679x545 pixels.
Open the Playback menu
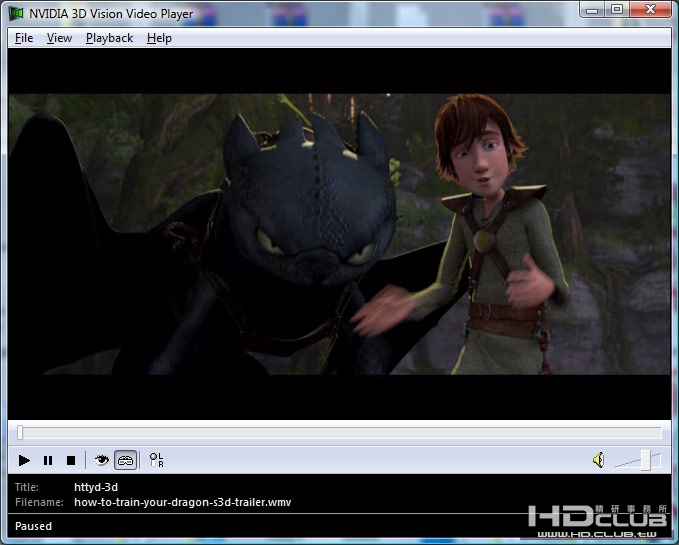(110, 38)
